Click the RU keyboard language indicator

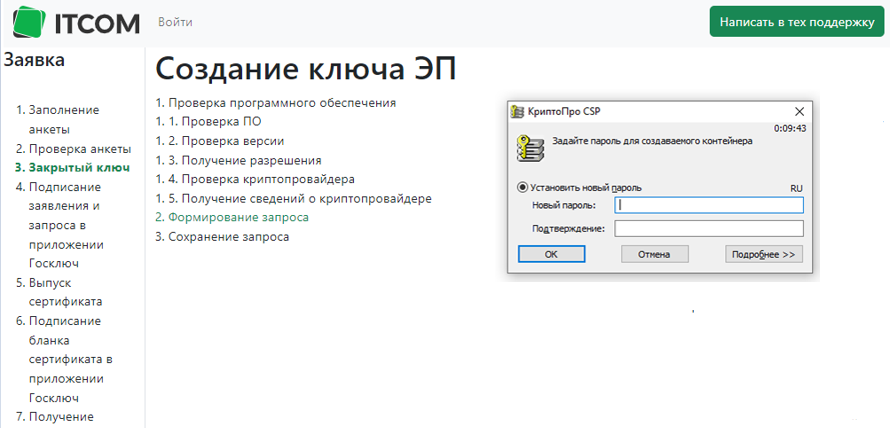click(796, 188)
